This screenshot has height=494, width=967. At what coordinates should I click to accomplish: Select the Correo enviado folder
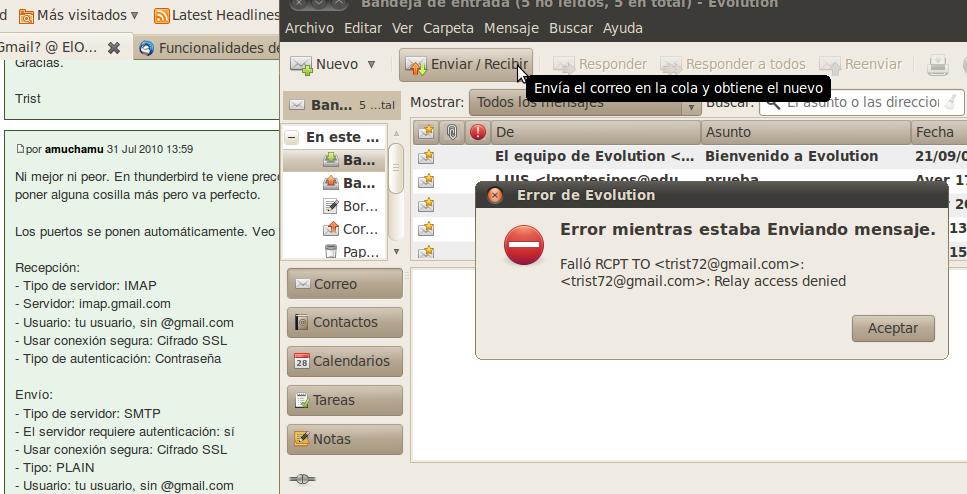335,229
